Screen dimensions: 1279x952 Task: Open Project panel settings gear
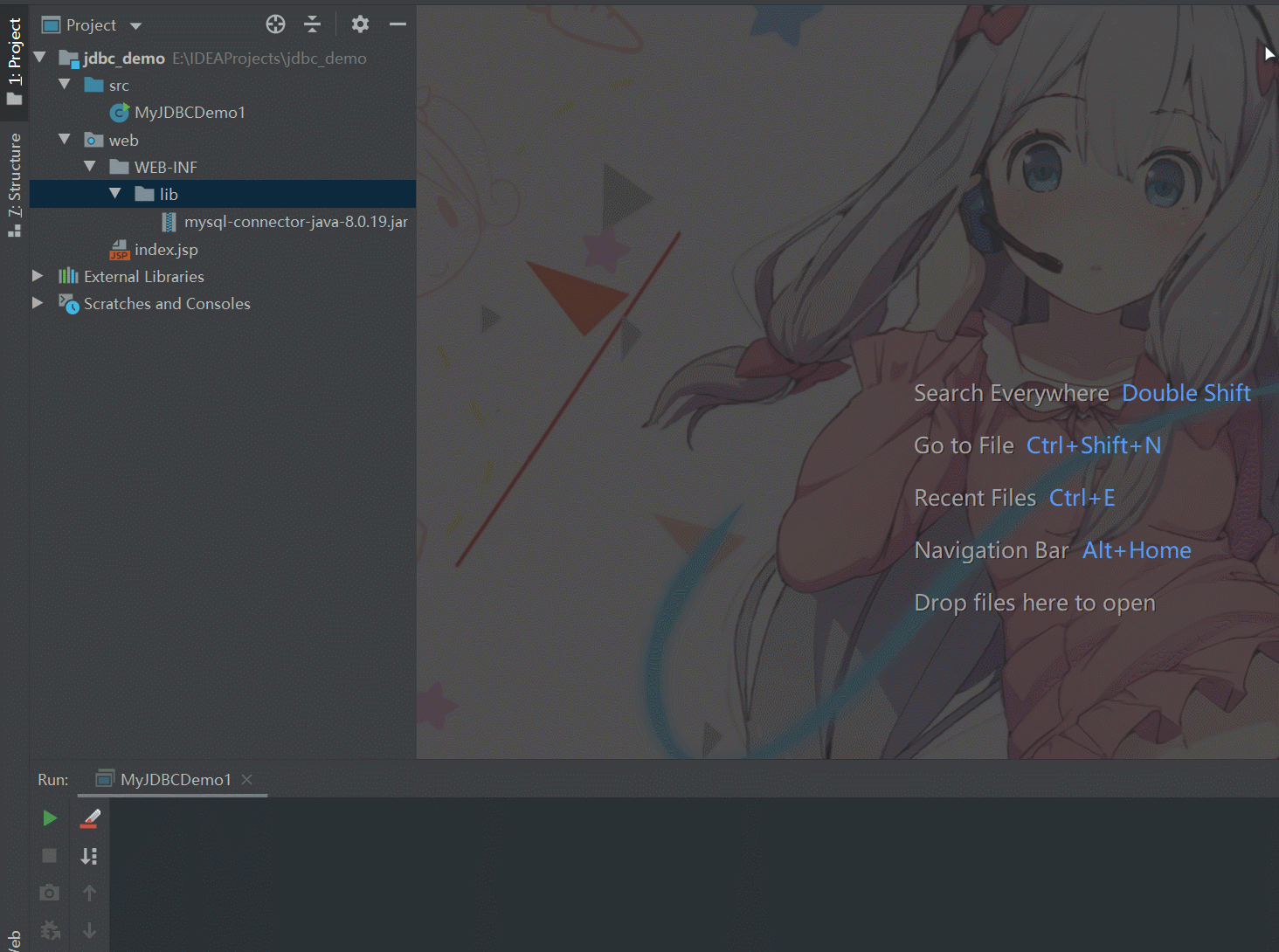(x=360, y=24)
